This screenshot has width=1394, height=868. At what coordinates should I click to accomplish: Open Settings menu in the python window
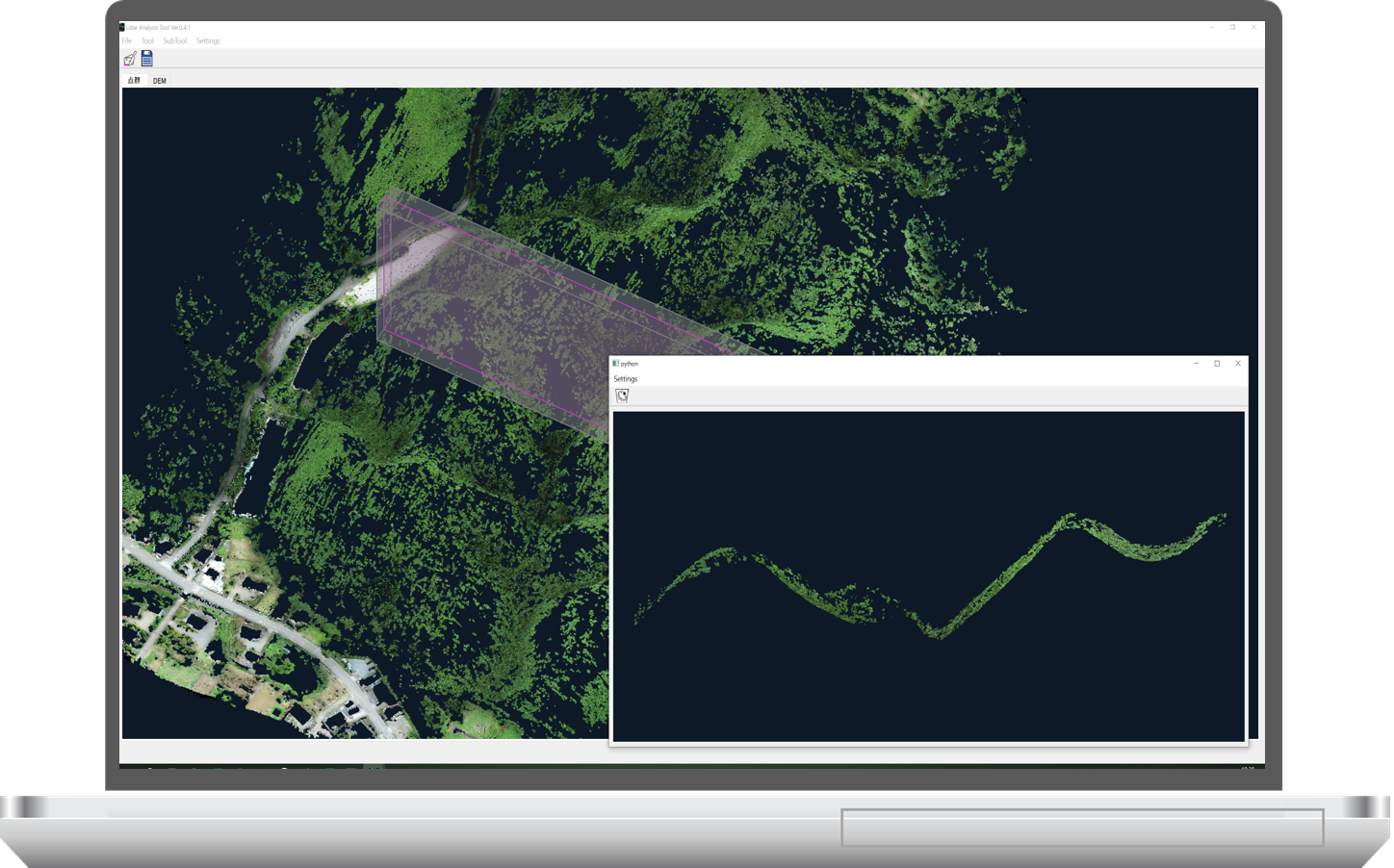tap(626, 379)
